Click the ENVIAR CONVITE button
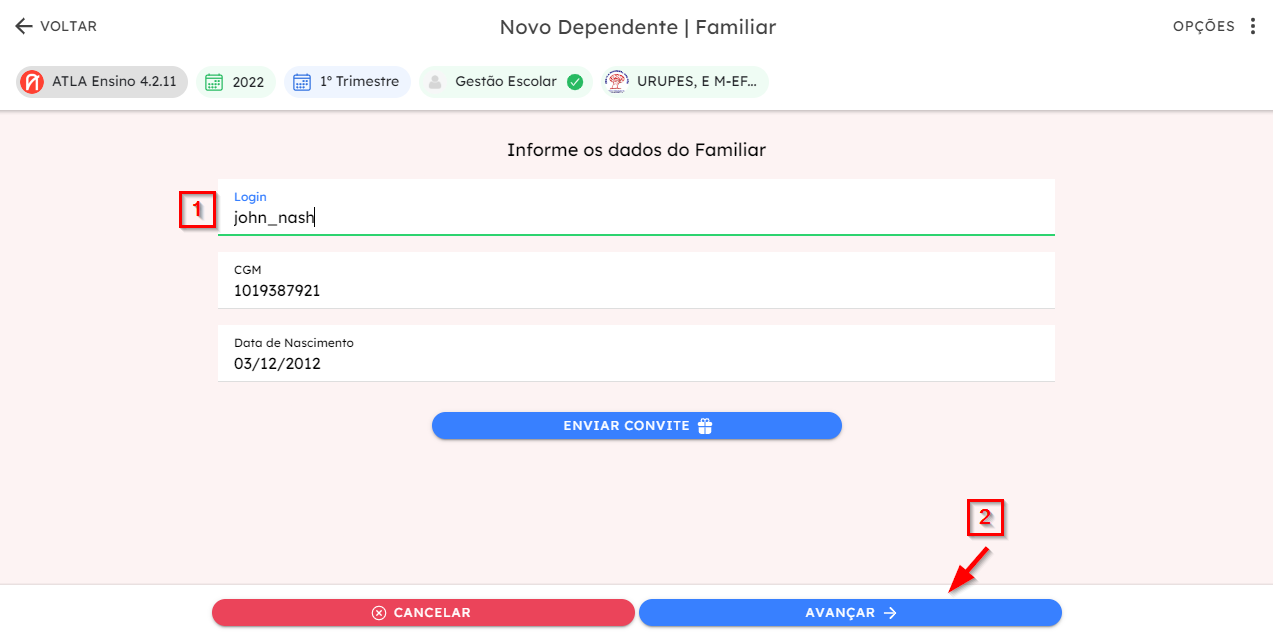 637,426
